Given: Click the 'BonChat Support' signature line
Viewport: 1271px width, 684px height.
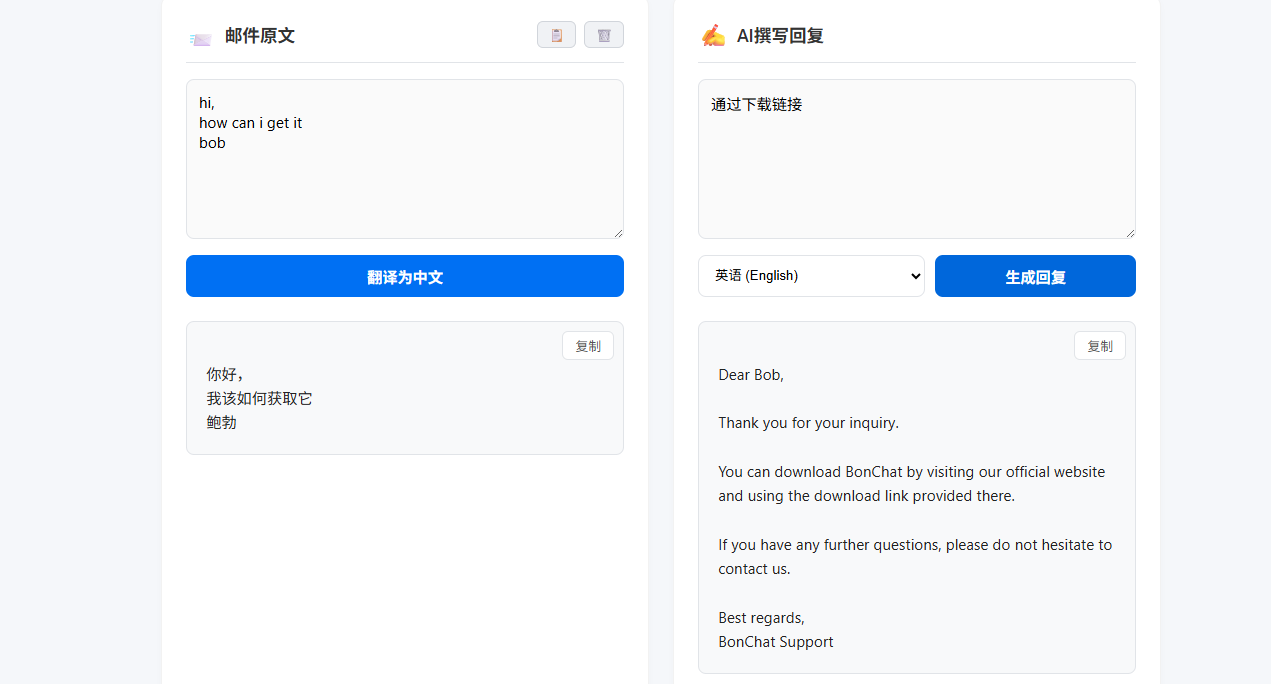Looking at the screenshot, I should coord(775,642).
